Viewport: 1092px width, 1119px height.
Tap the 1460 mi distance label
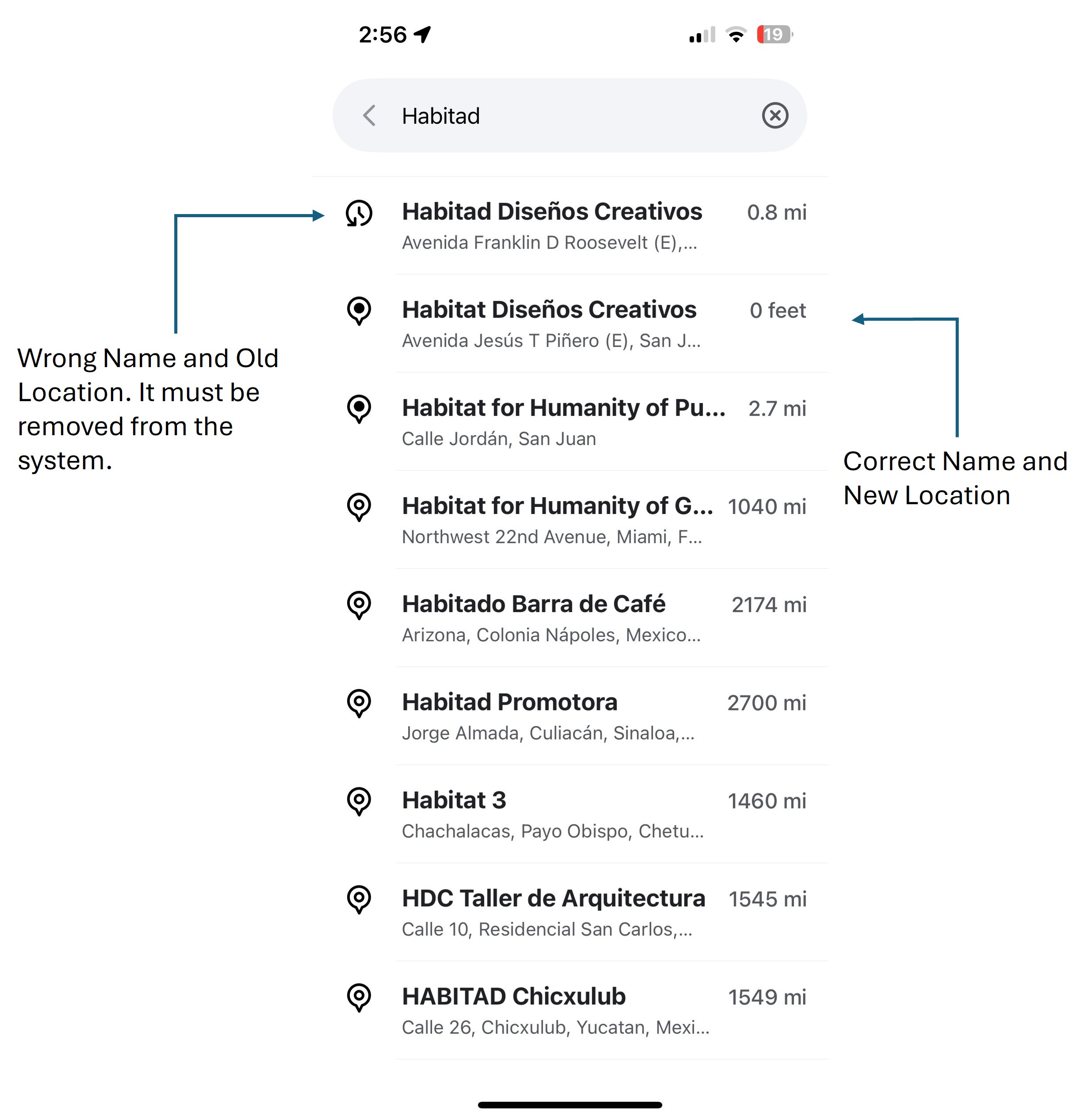click(766, 801)
